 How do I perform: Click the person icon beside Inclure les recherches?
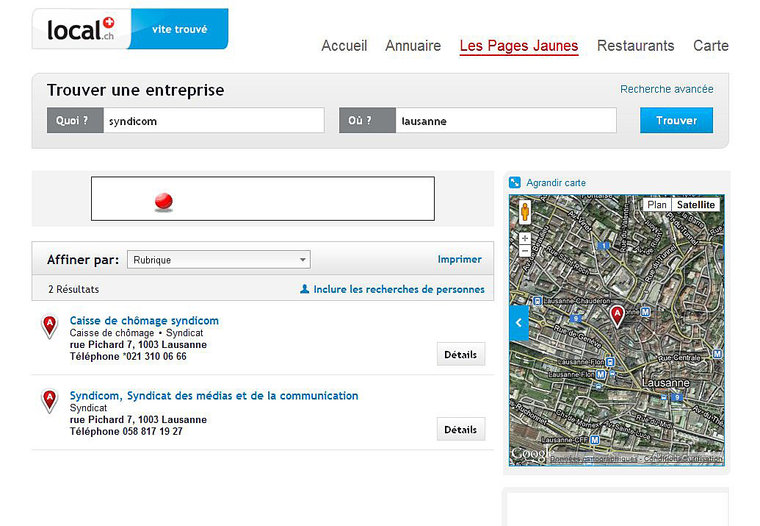[x=304, y=289]
